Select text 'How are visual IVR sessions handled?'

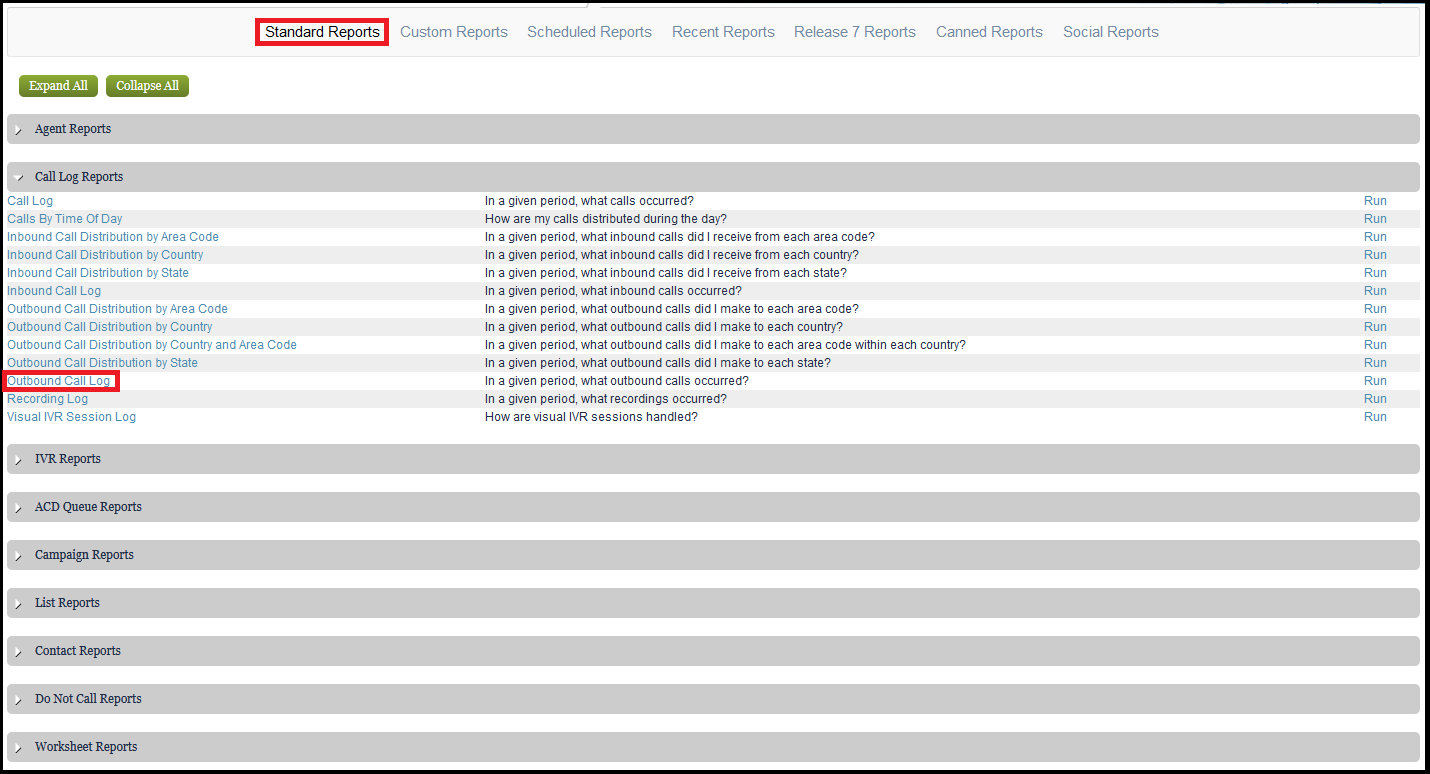(591, 417)
